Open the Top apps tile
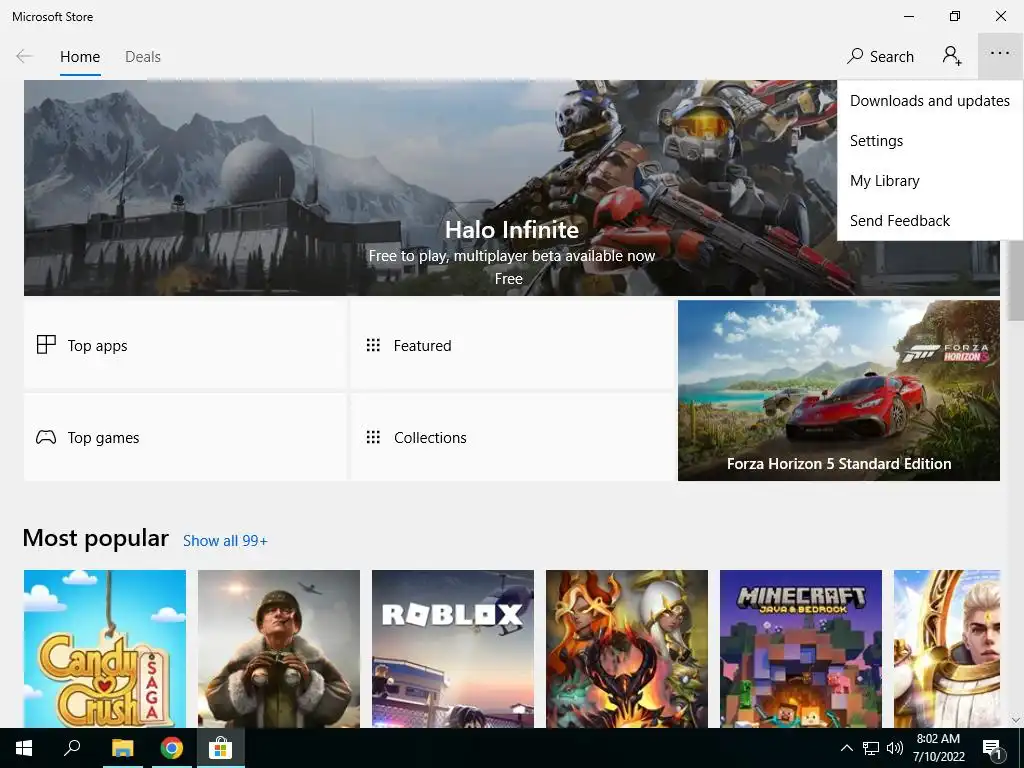 coord(185,345)
